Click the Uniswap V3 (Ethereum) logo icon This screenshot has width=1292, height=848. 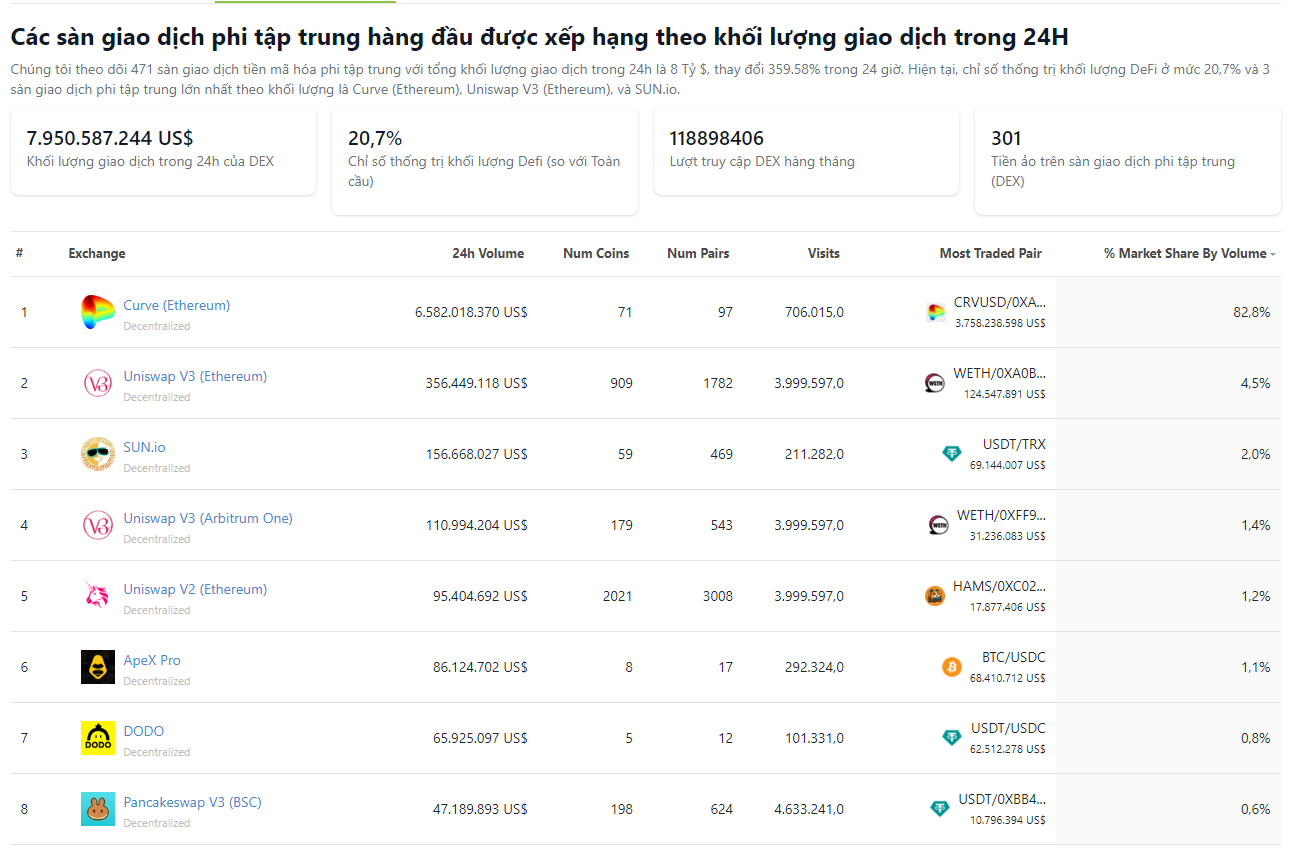coord(98,384)
